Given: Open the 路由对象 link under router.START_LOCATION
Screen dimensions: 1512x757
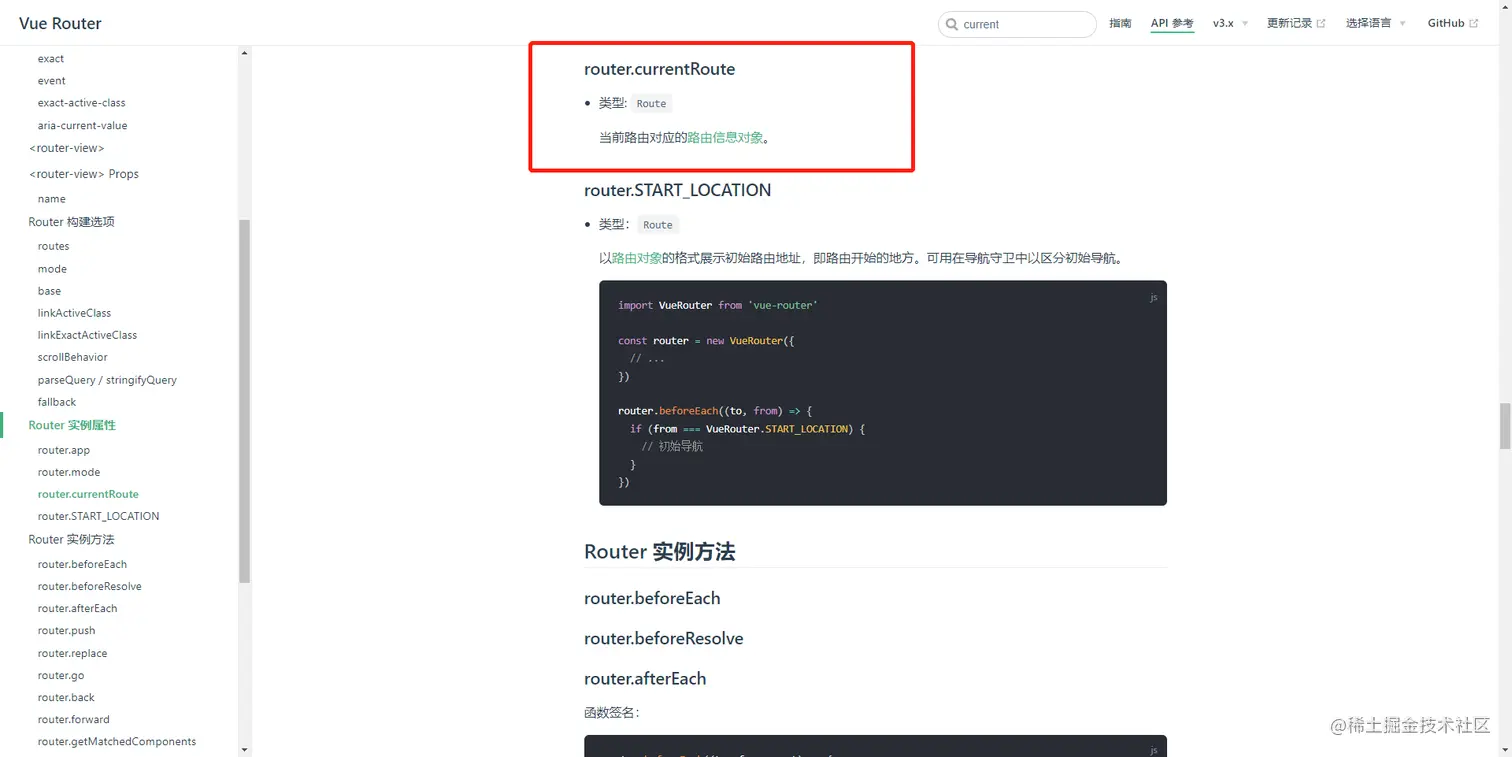Looking at the screenshot, I should [637, 258].
